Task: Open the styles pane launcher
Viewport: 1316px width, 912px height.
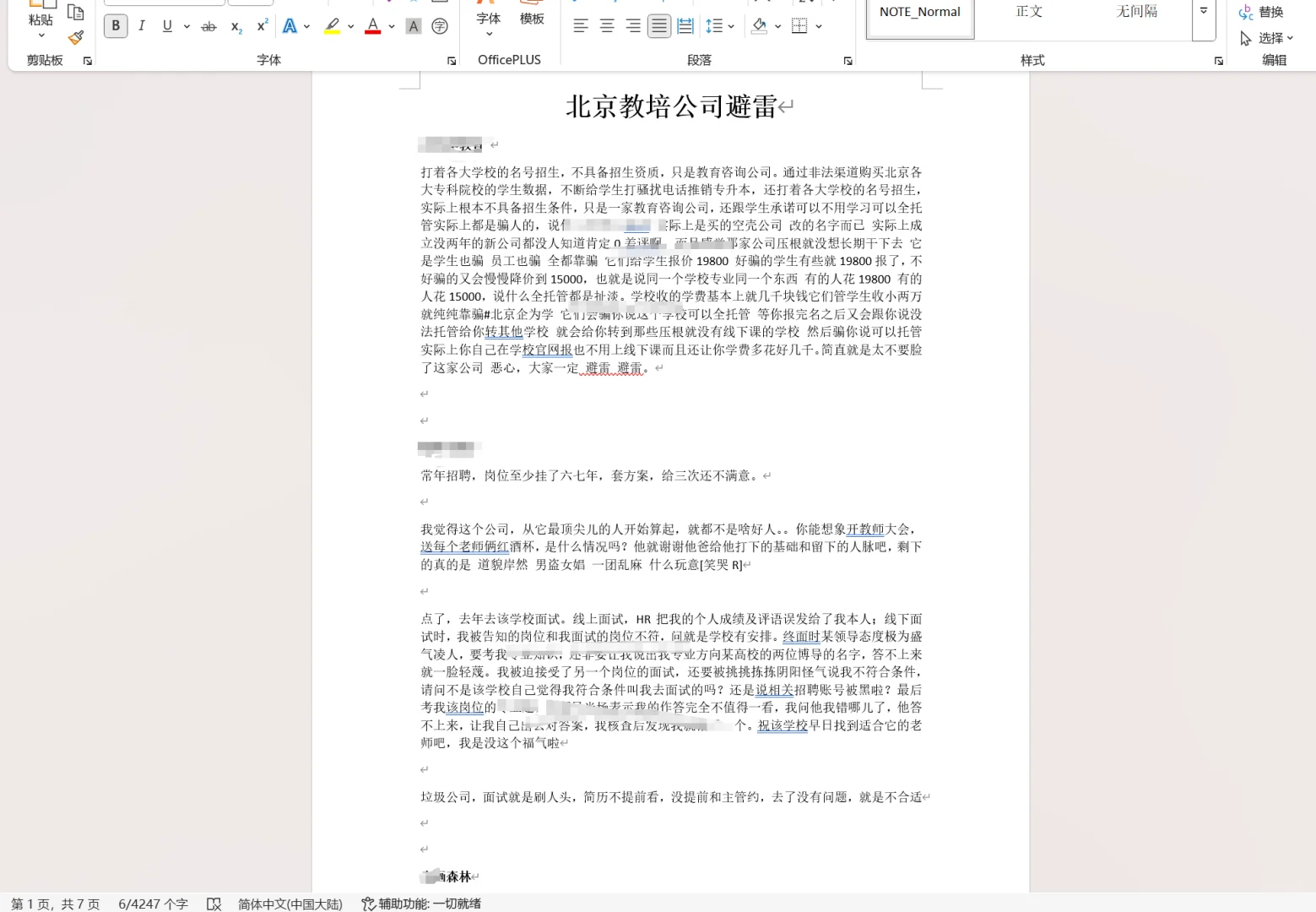Action: tap(1219, 61)
